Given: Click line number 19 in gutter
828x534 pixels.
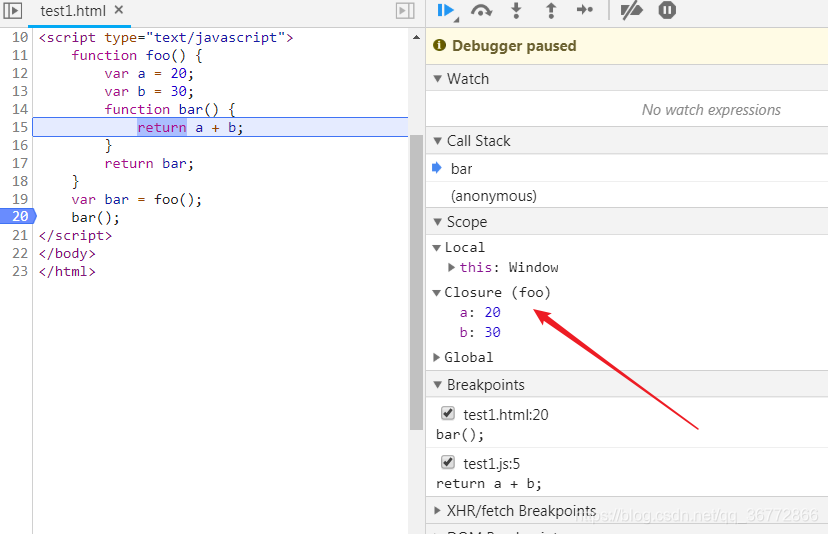Looking at the screenshot, I should click(20, 199).
